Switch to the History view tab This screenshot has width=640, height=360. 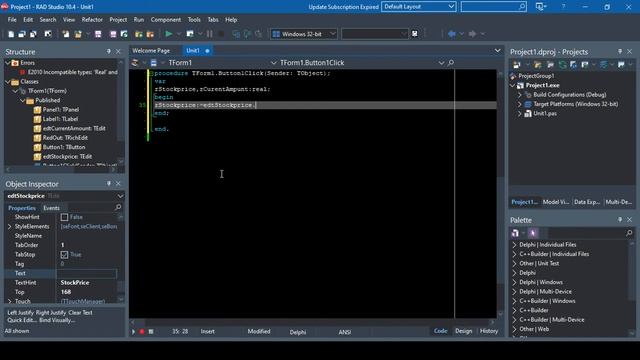(489, 331)
